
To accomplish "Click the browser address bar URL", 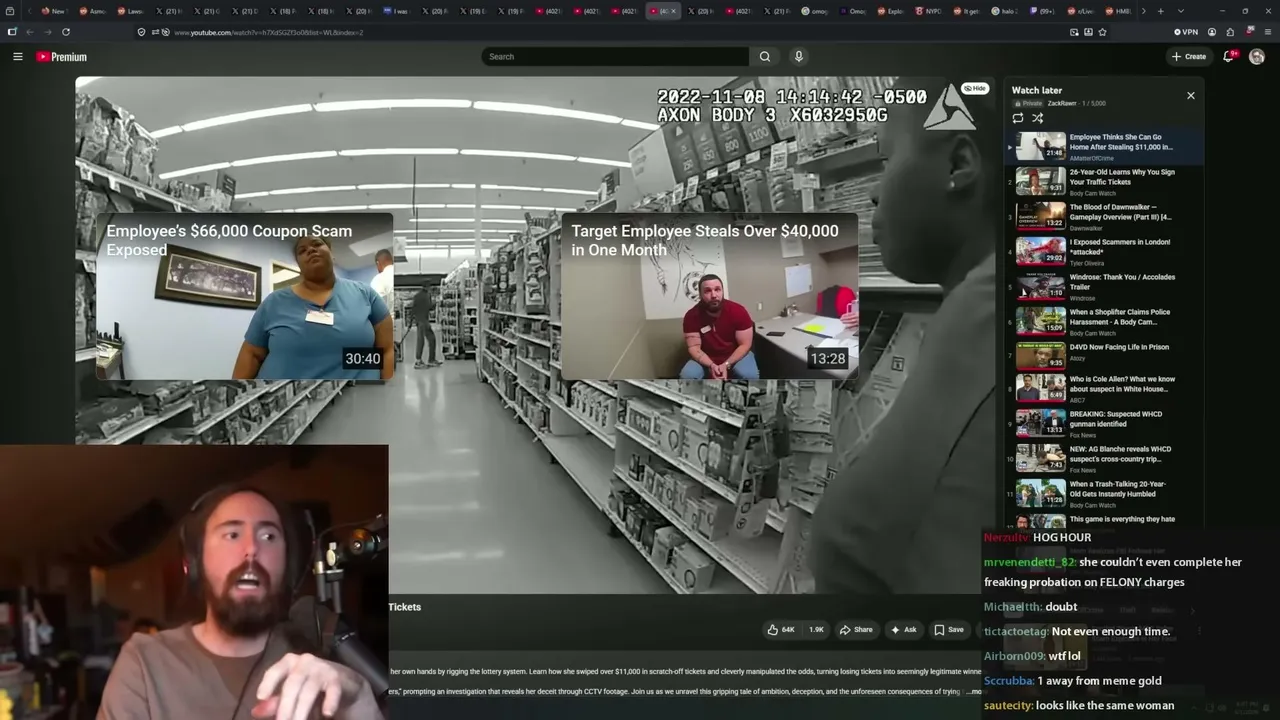I will [268, 32].
